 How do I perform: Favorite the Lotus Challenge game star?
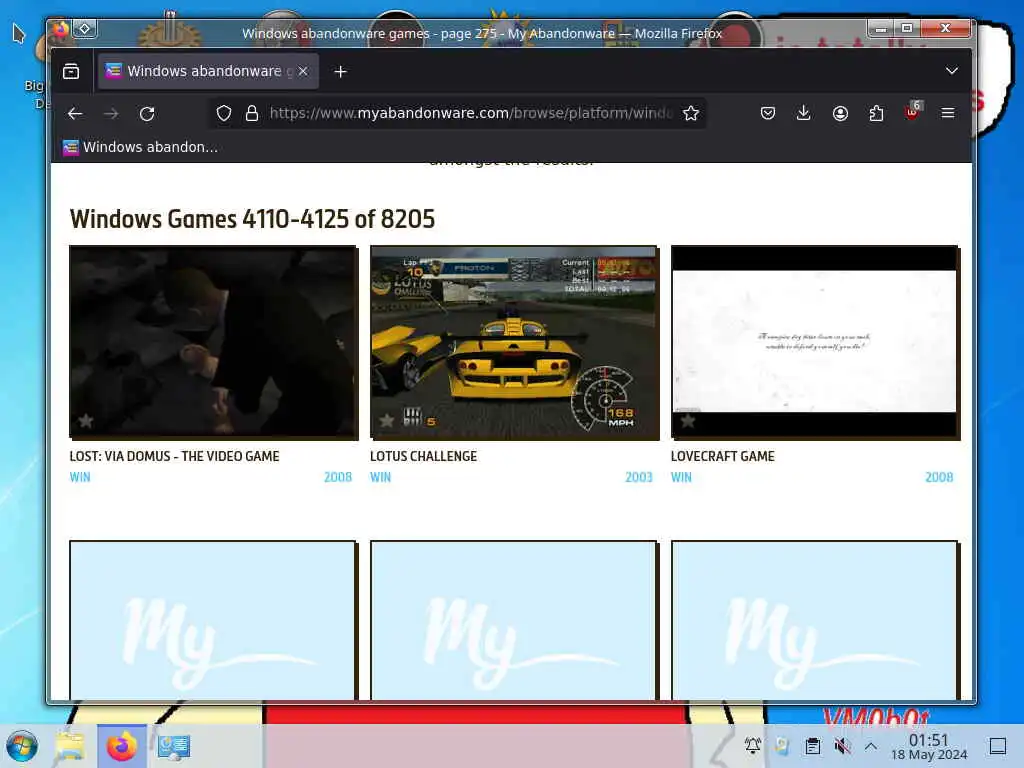(387, 421)
